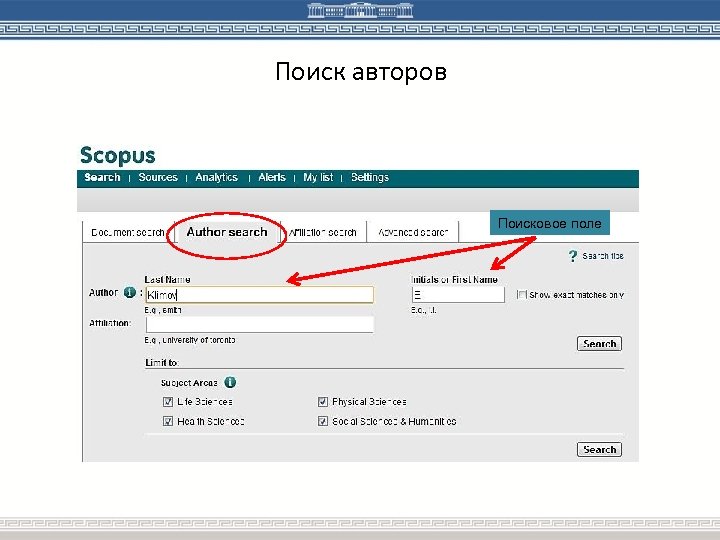Image resolution: width=720 pixels, height=540 pixels.
Task: Click the Scopus logo
Action: pyautogui.click(x=118, y=155)
